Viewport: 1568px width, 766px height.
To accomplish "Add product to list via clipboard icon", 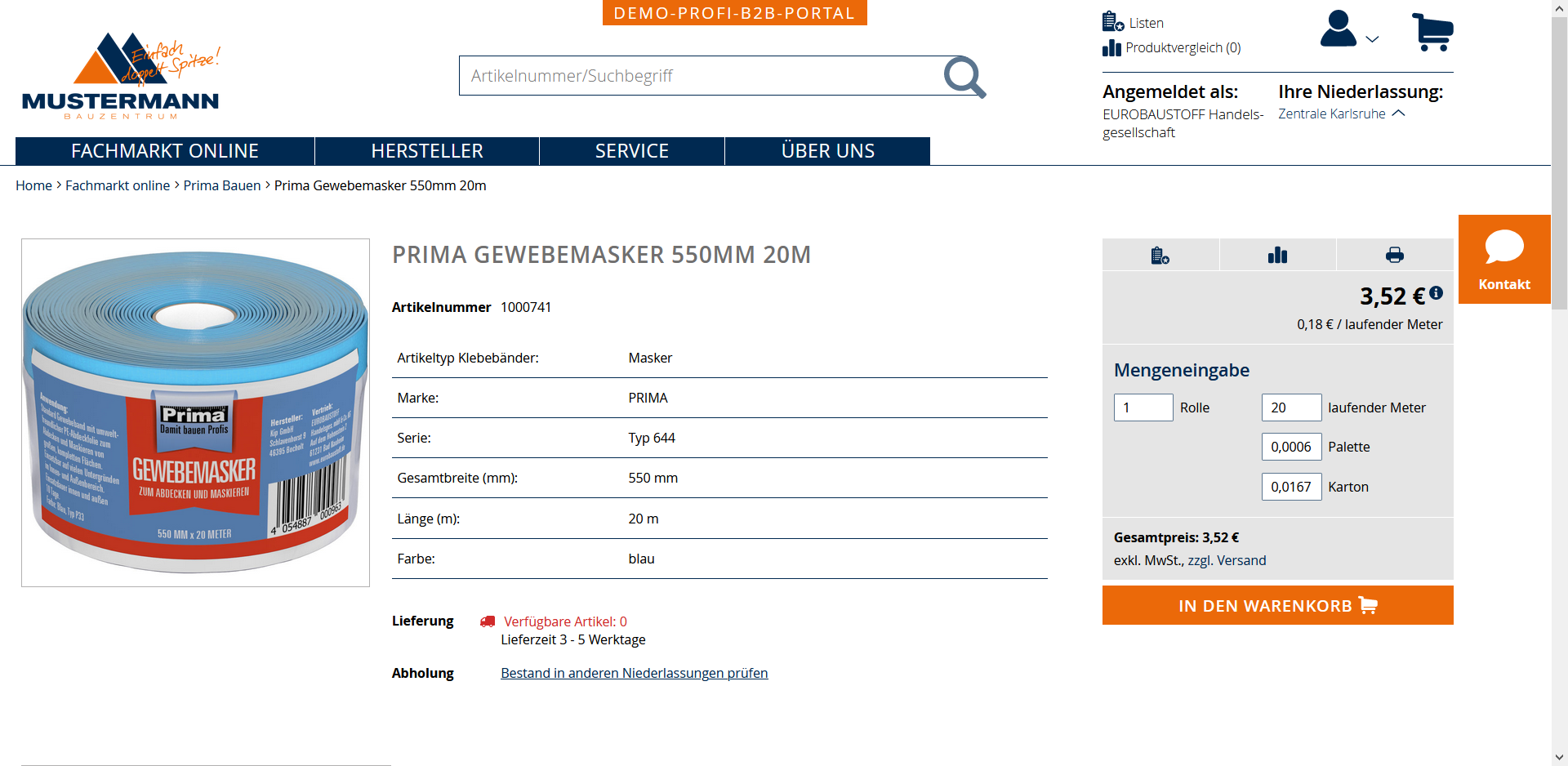I will click(1160, 256).
